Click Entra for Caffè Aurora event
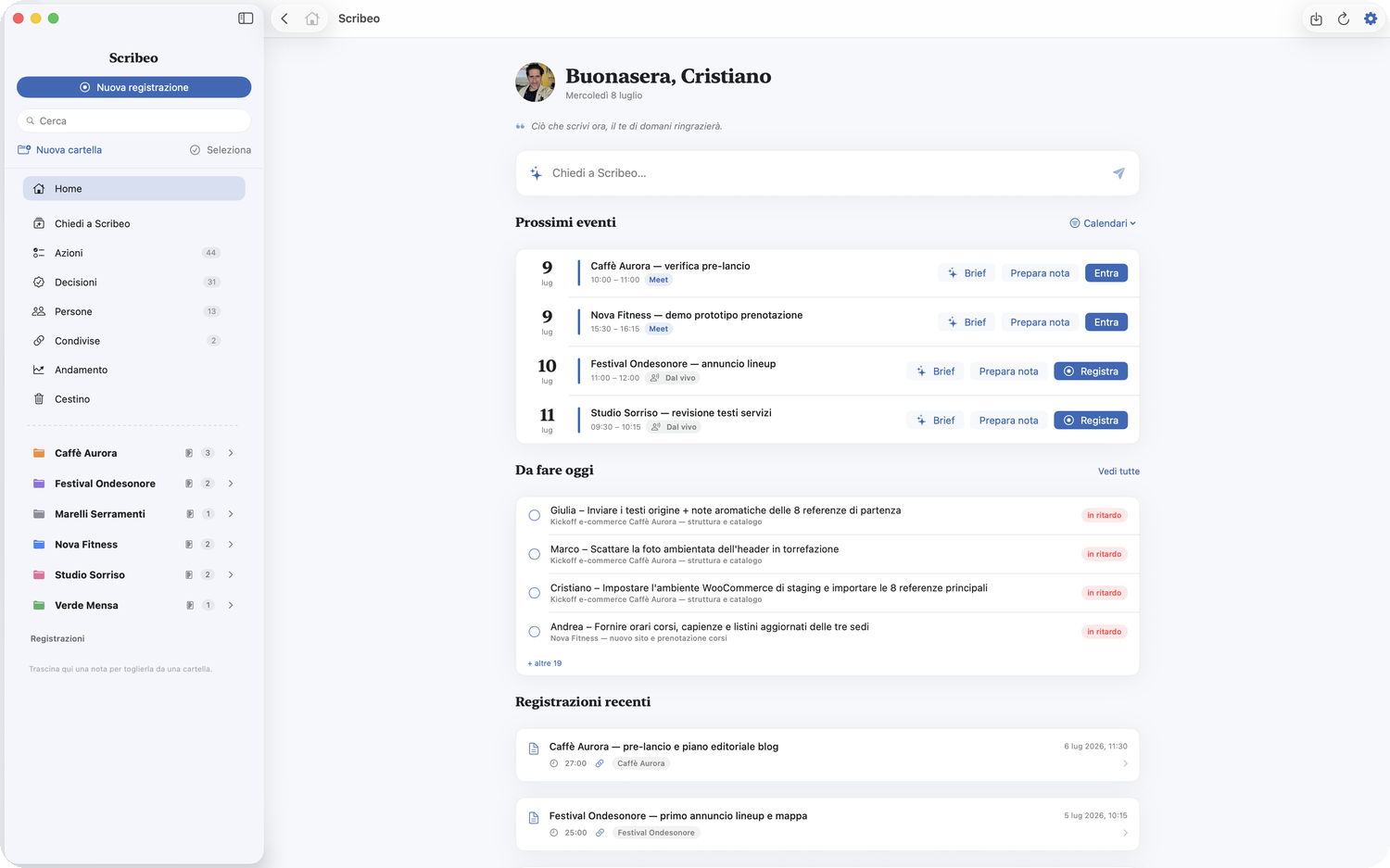 pyautogui.click(x=1106, y=273)
